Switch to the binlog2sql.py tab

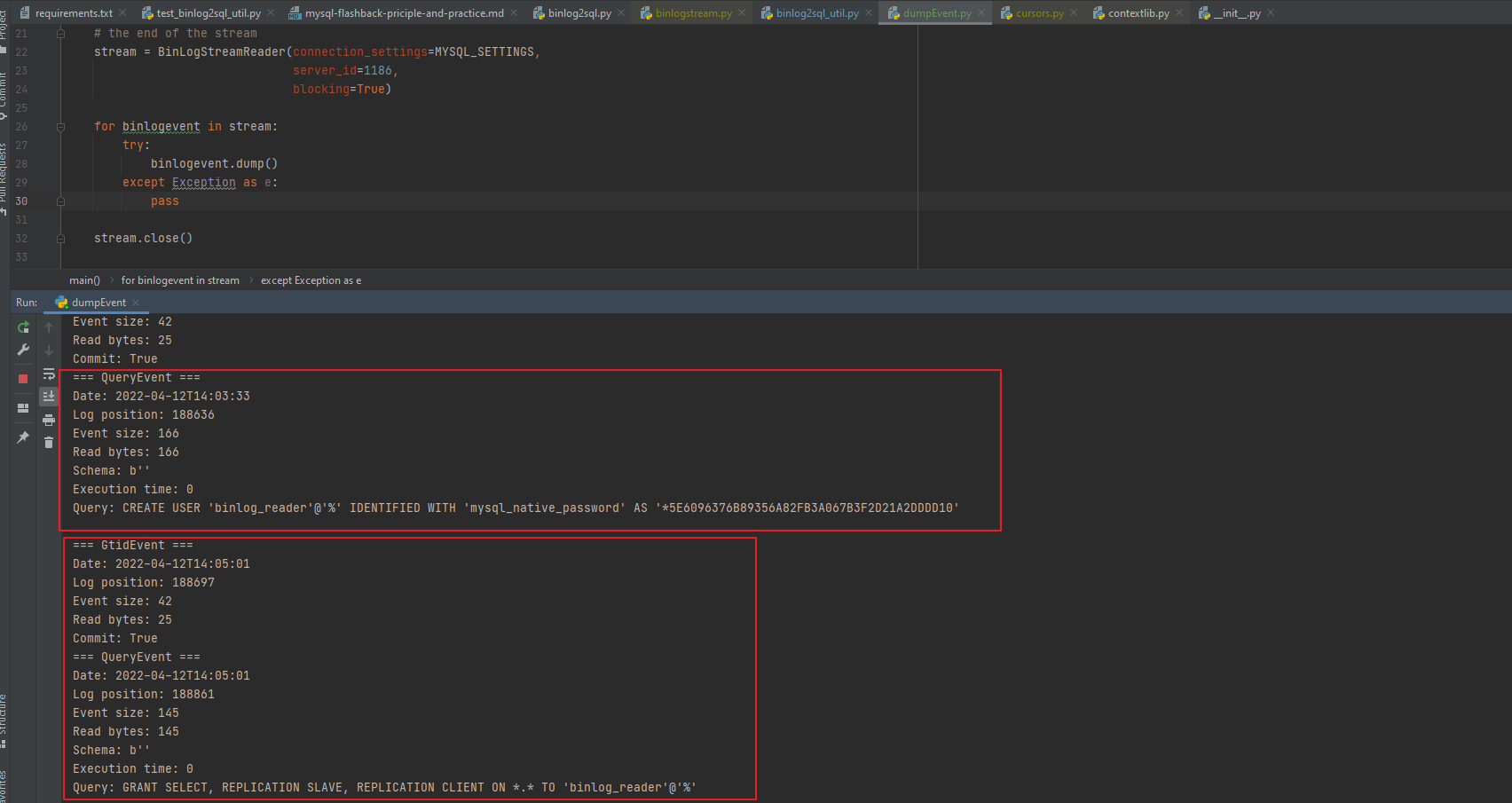[579, 13]
